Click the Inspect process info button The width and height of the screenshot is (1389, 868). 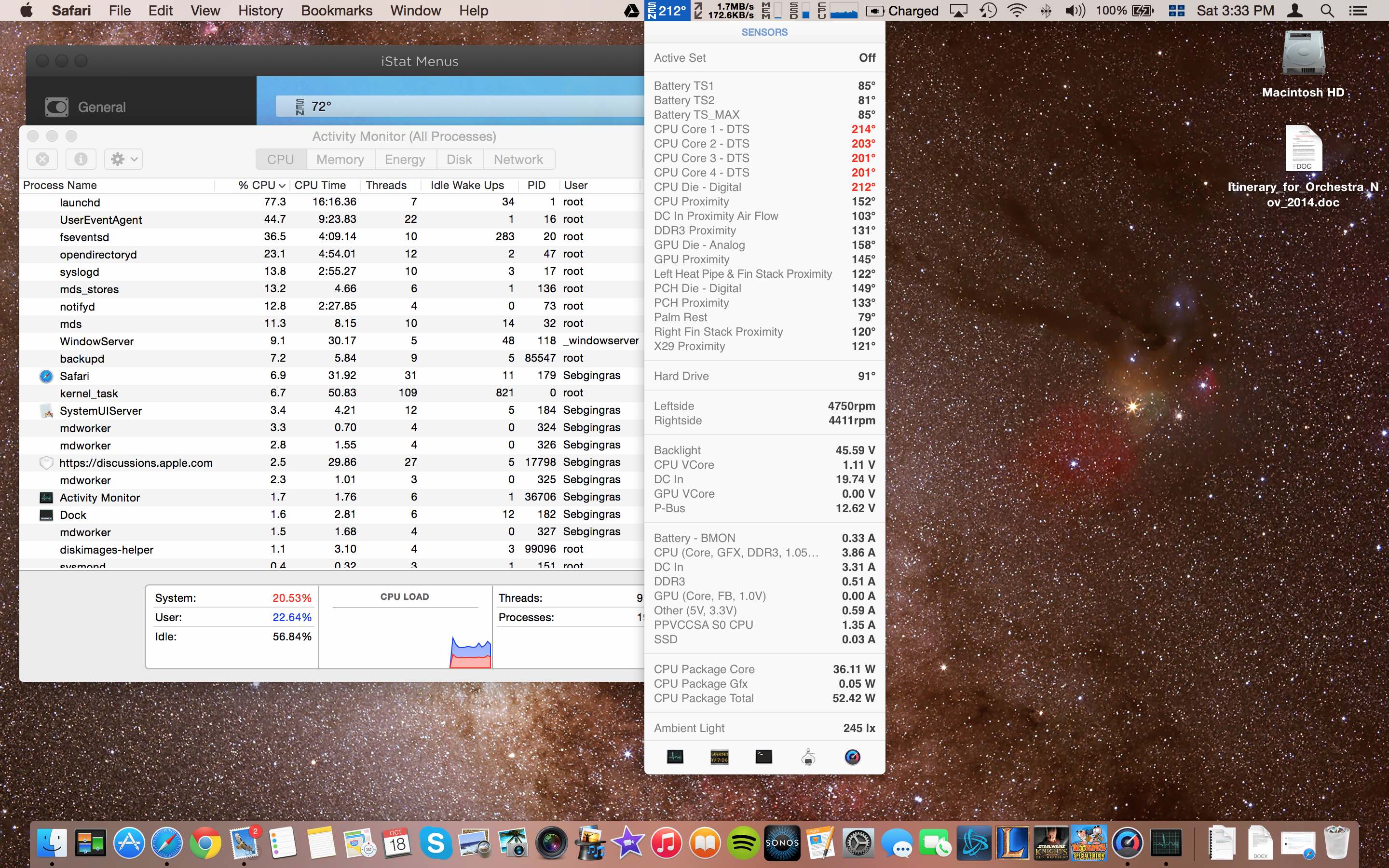click(81, 159)
